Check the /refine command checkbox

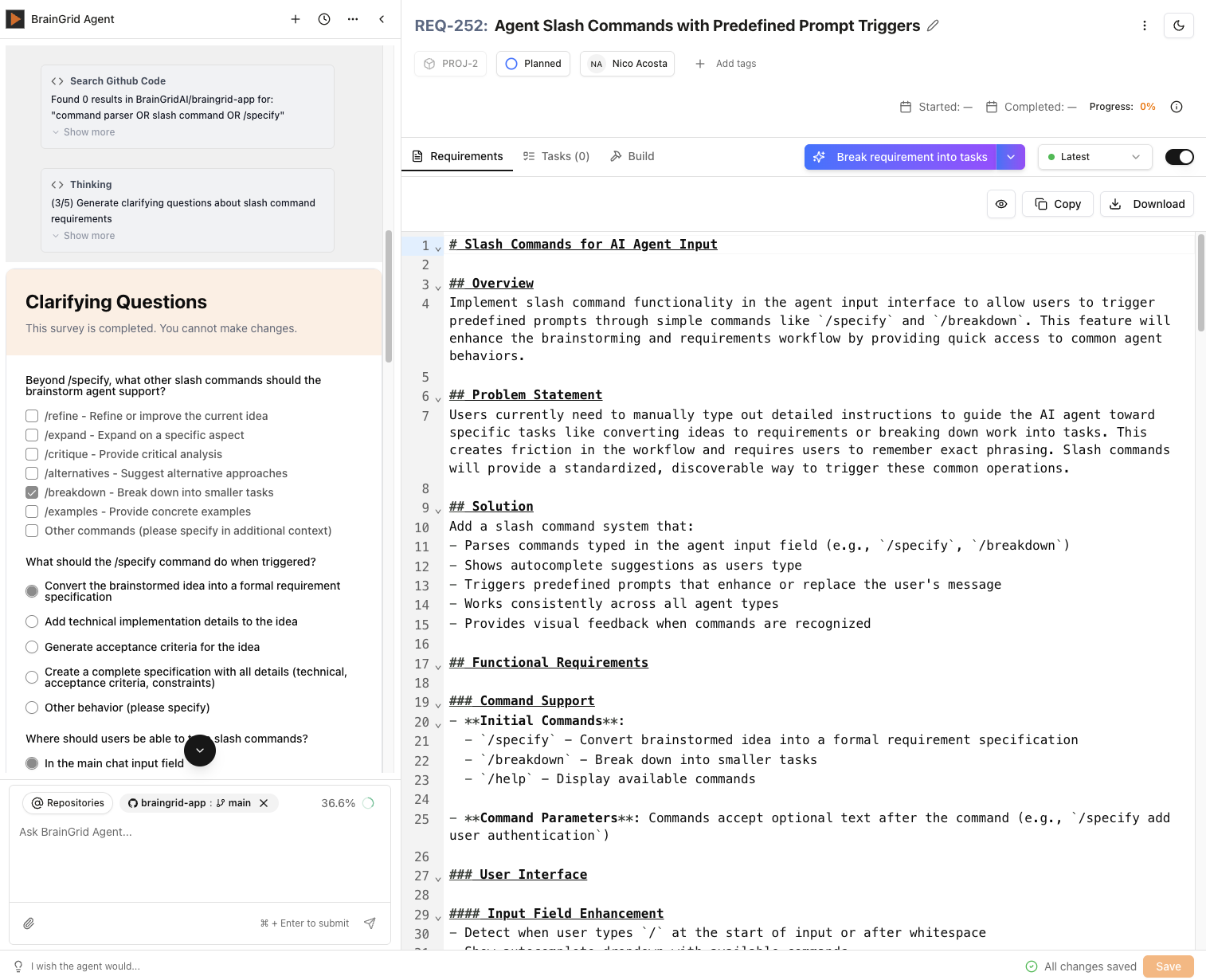[32, 416]
